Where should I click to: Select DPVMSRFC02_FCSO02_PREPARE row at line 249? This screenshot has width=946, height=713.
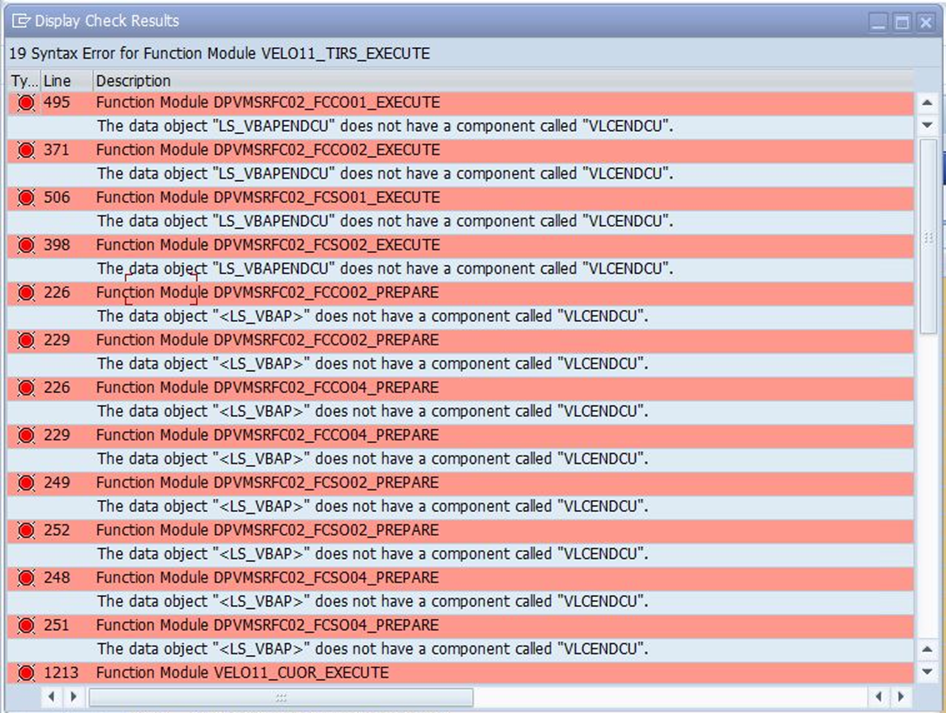[460, 483]
